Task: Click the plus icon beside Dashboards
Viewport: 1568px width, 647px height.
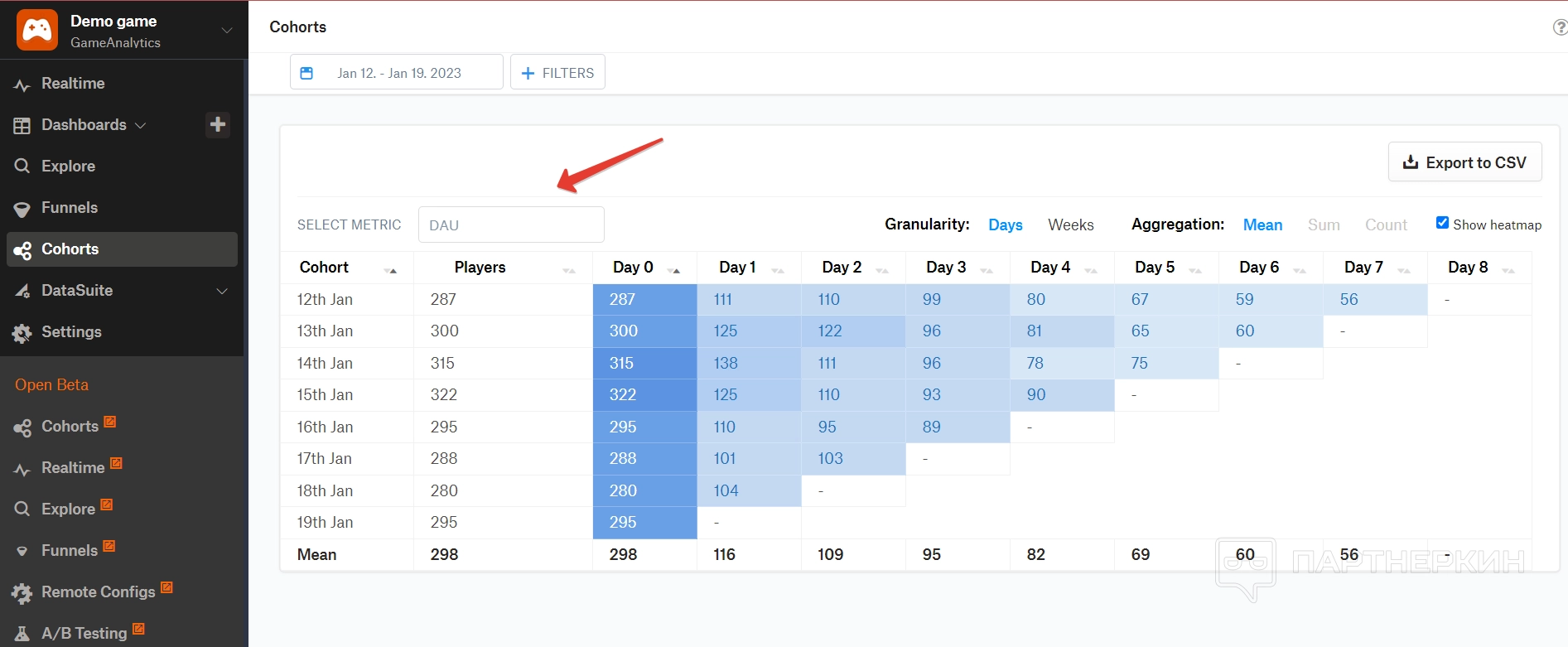Action: tap(218, 124)
